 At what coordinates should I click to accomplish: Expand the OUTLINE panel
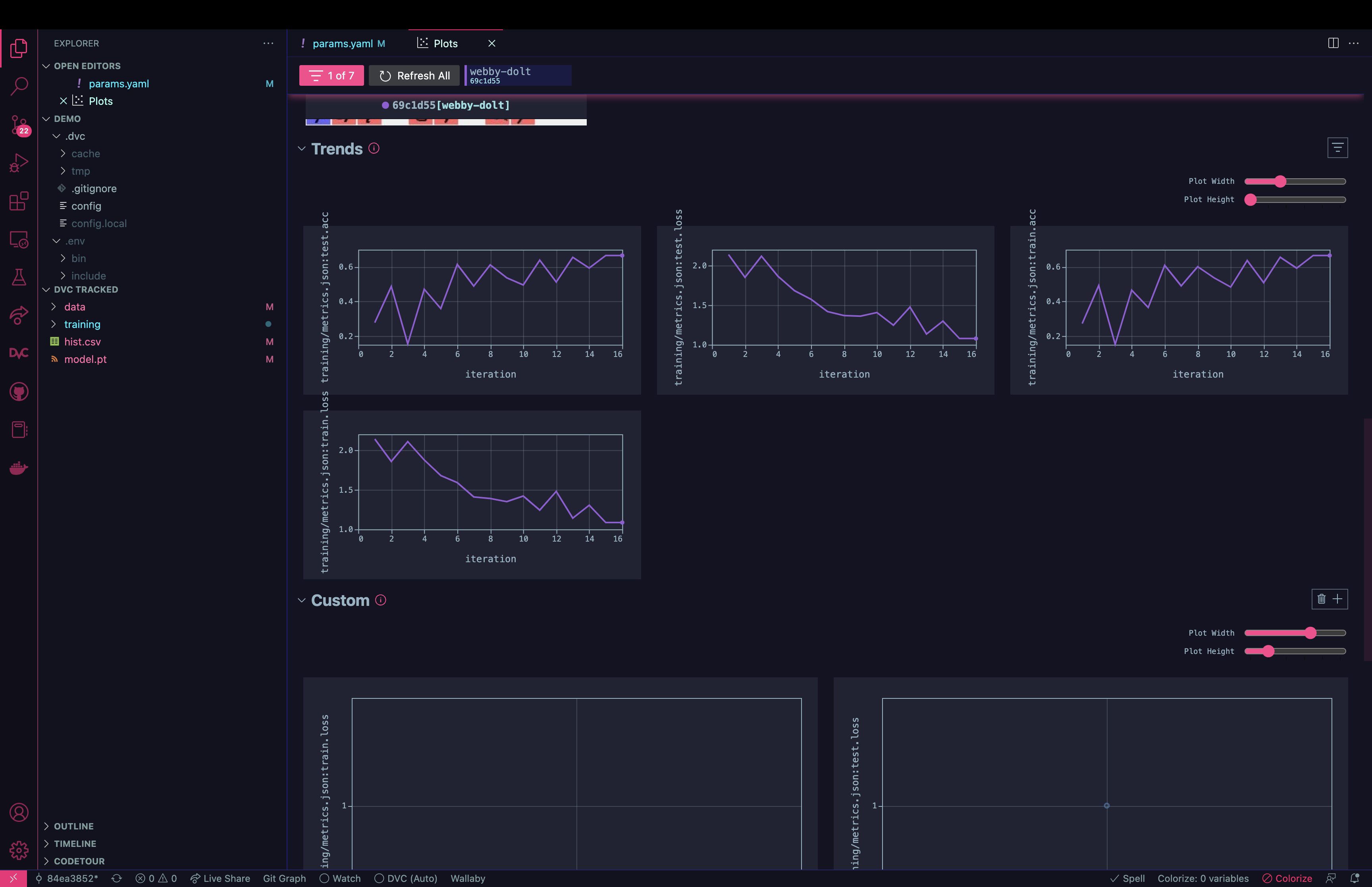click(73, 826)
